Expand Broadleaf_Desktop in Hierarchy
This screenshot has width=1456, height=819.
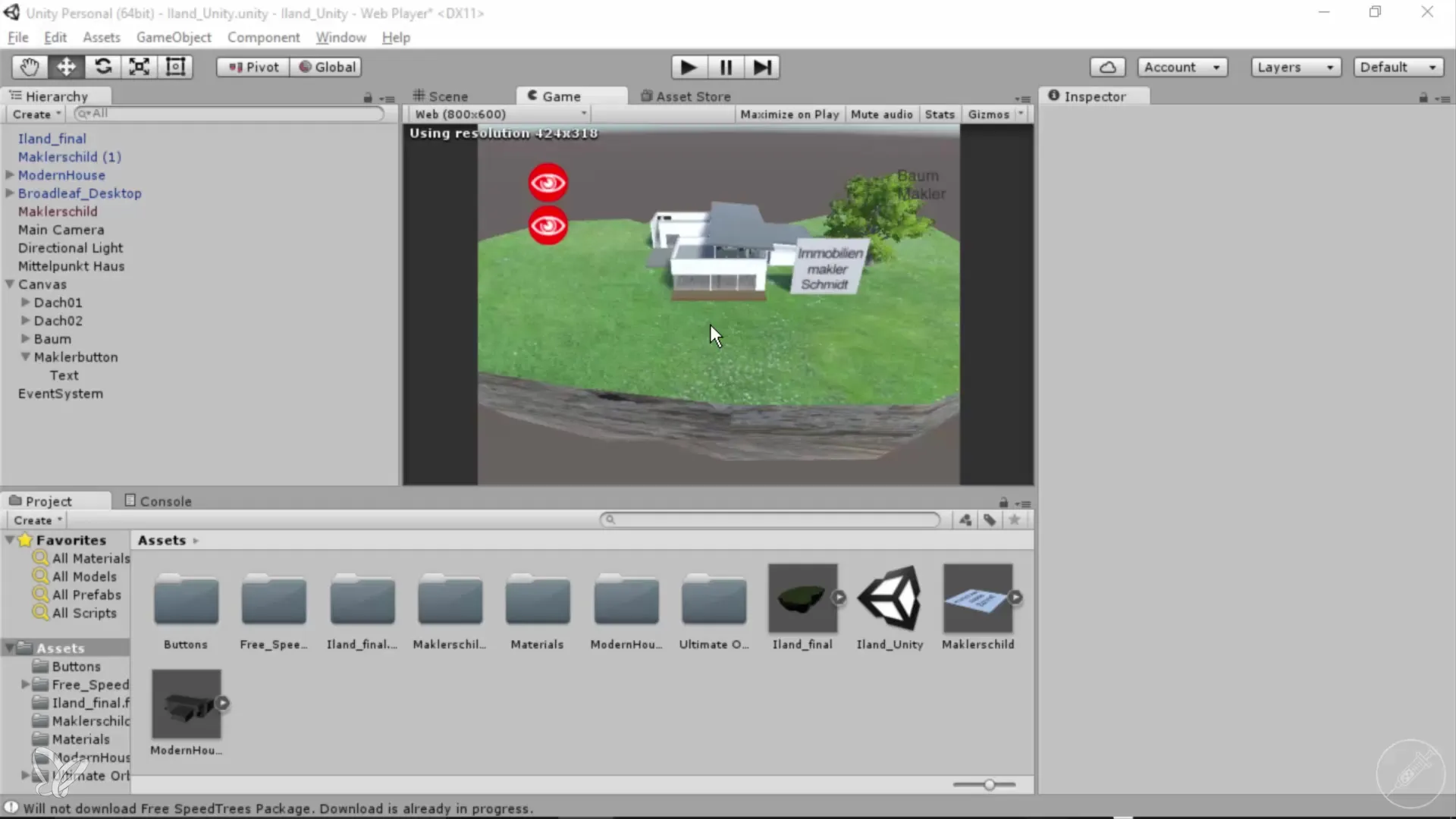point(10,193)
